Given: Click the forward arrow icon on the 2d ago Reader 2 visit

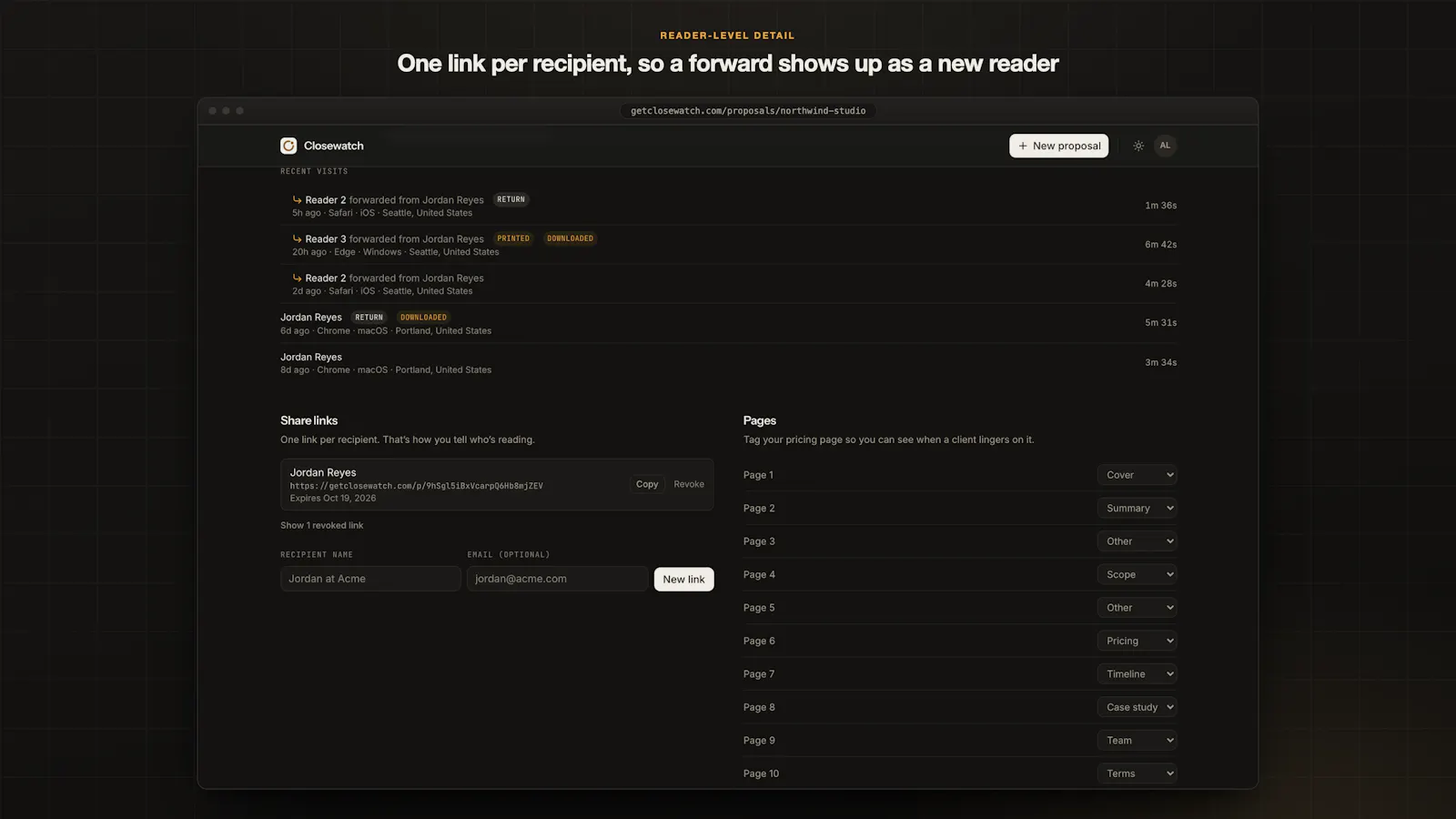Looking at the screenshot, I should [x=297, y=278].
